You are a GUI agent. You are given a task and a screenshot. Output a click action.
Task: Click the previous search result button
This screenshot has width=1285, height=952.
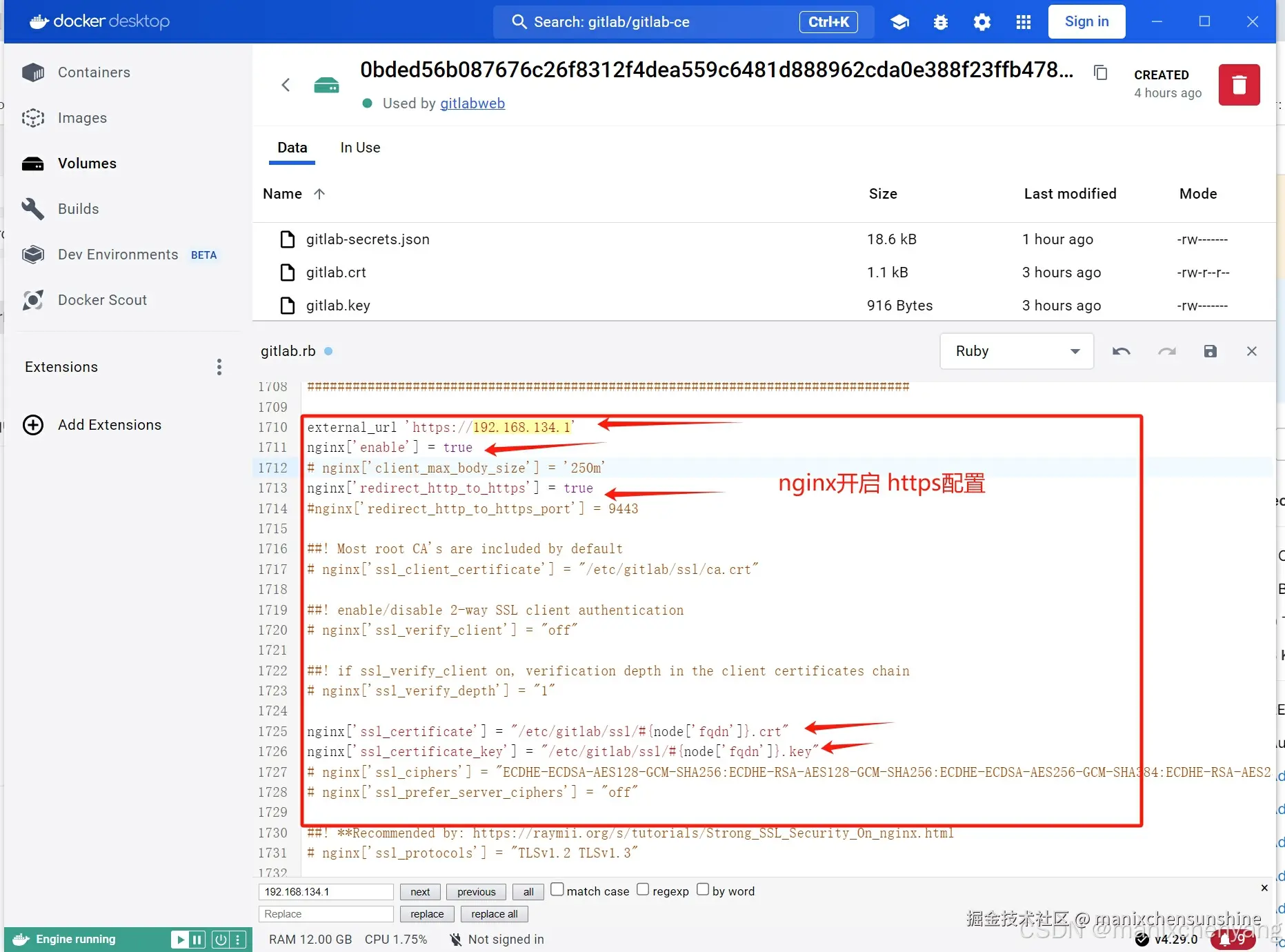click(477, 892)
